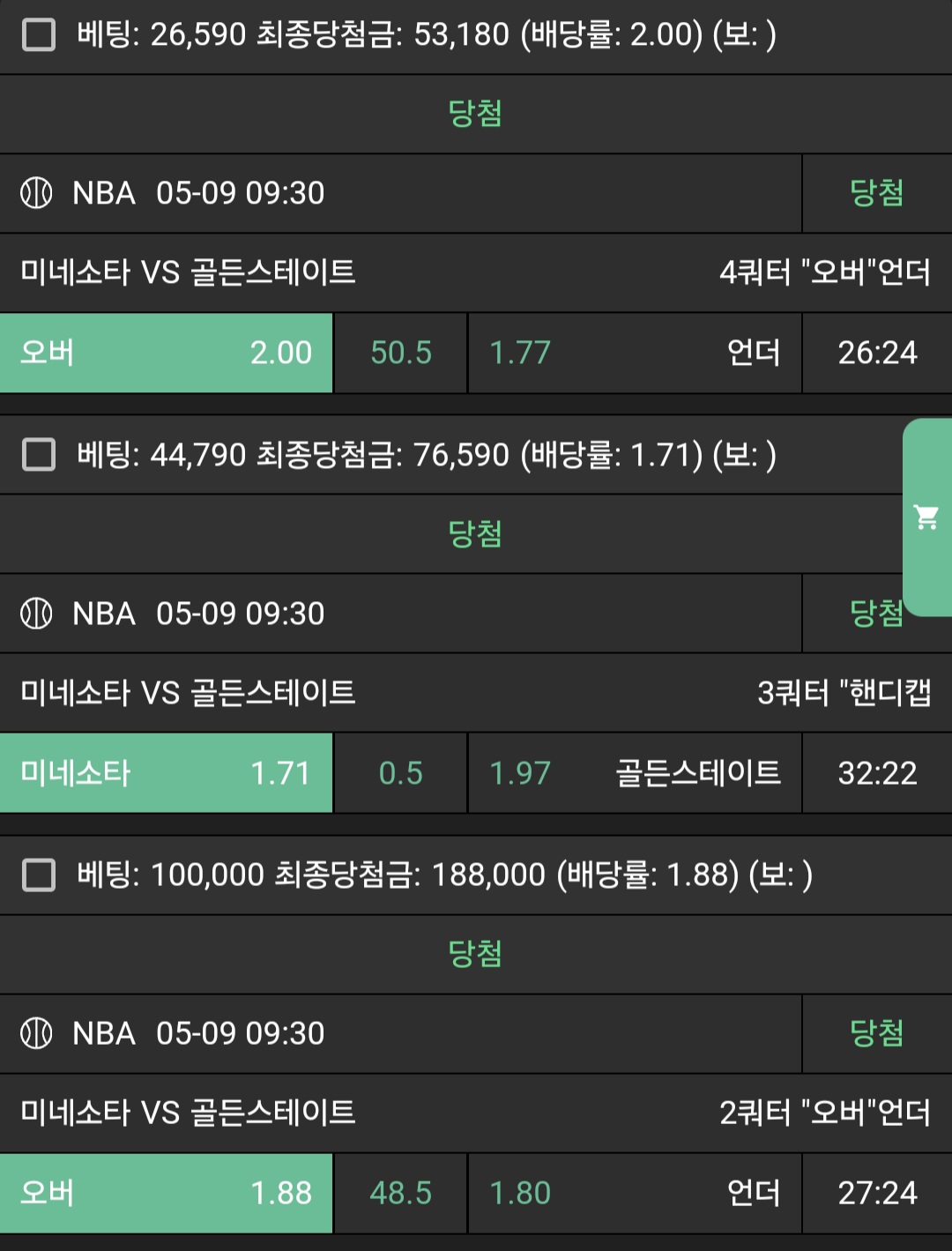952x1251 pixels.
Task: Click the 32:22 quarter score
Action: click(877, 773)
